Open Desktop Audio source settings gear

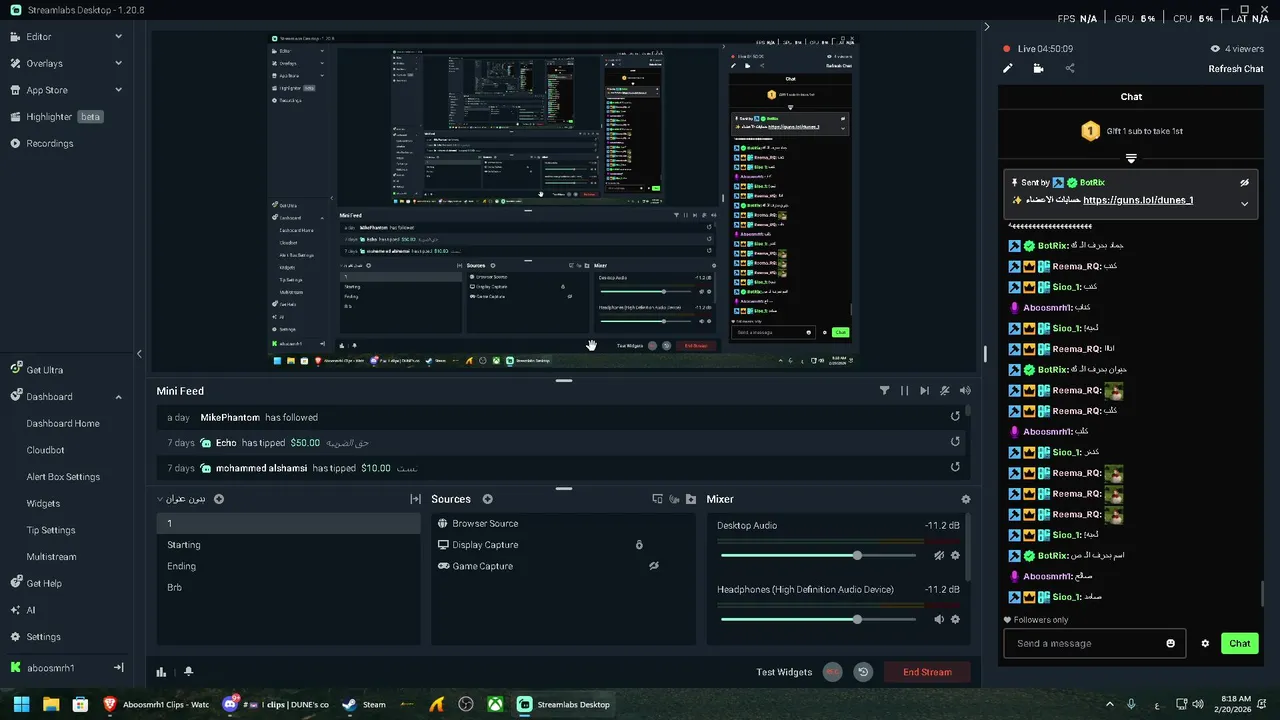[x=955, y=555]
